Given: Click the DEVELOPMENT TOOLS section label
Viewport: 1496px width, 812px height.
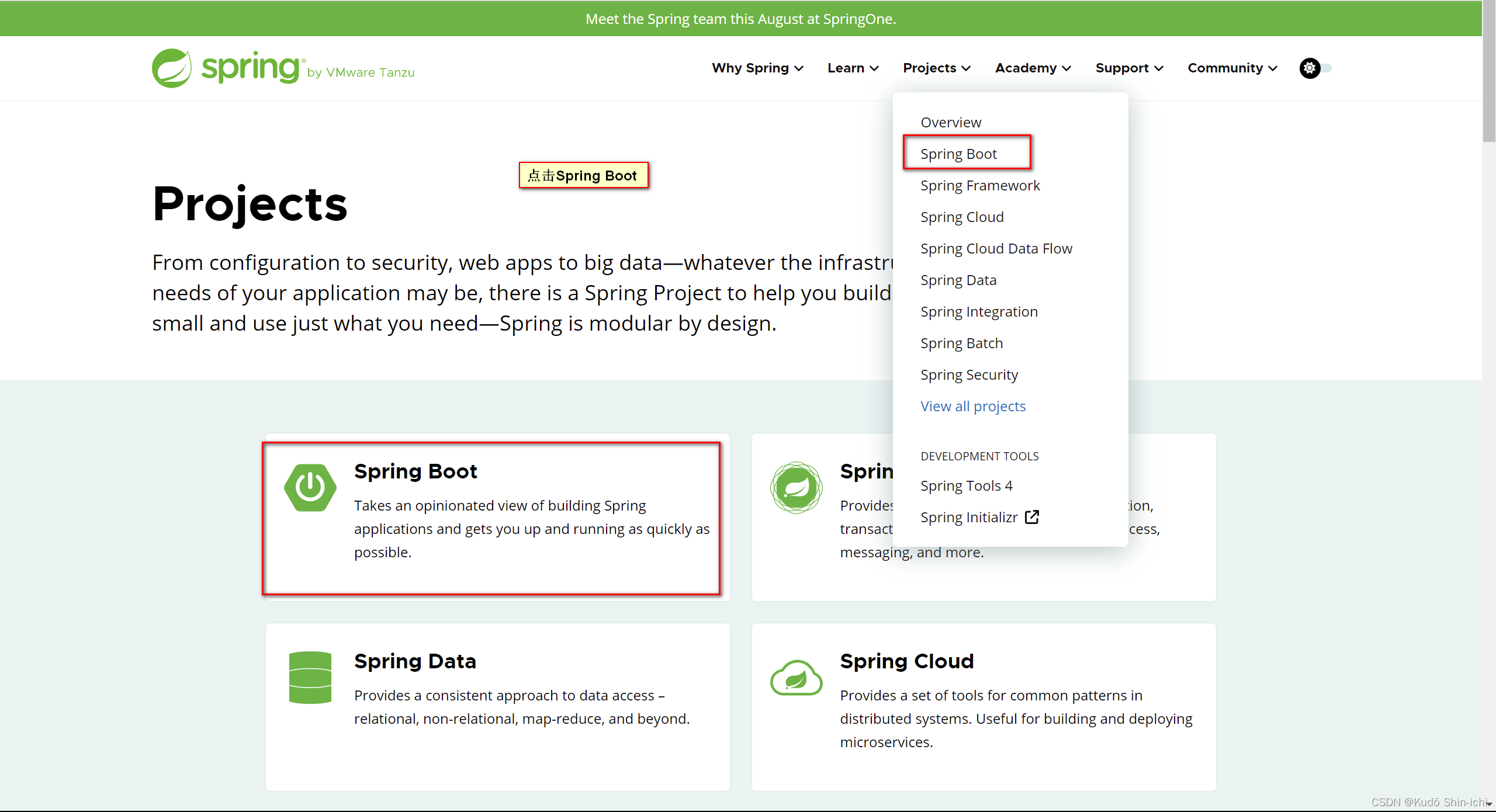Looking at the screenshot, I should (979, 456).
